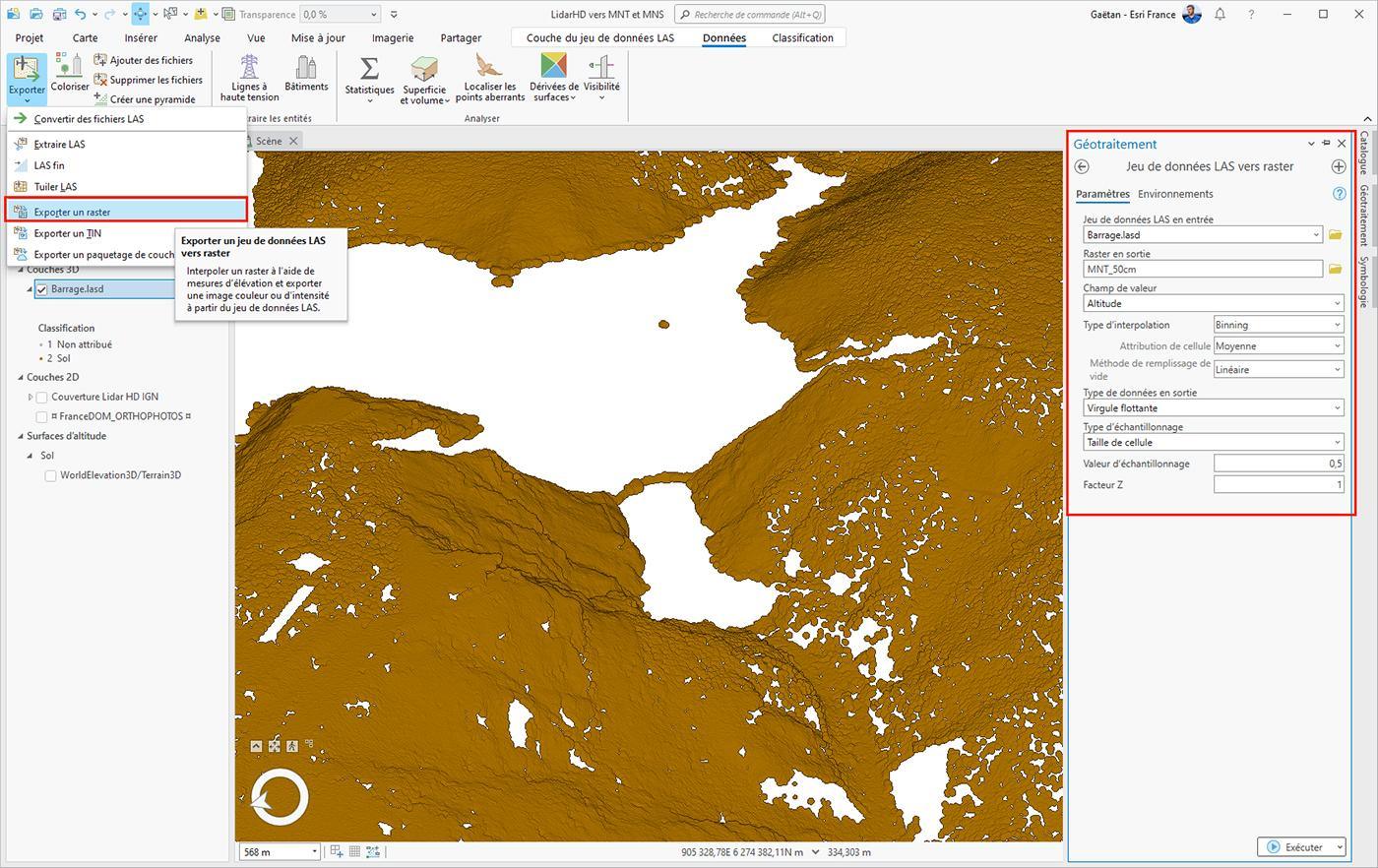The width and height of the screenshot is (1378, 868).
Task: Browse for the input LAS dataset folder
Action: point(1336,235)
